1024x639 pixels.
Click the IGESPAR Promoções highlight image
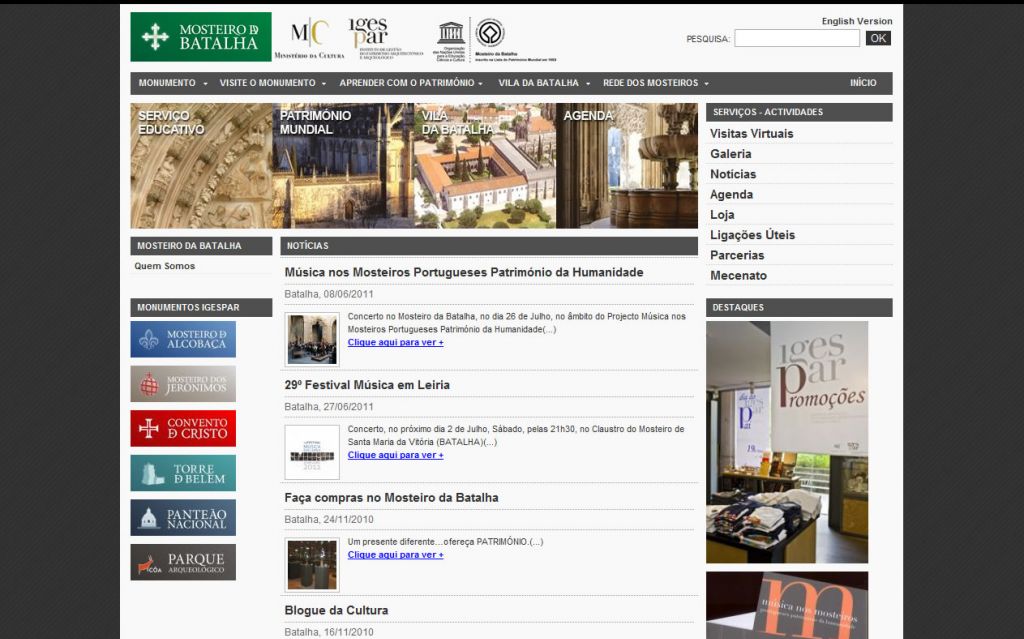787,441
